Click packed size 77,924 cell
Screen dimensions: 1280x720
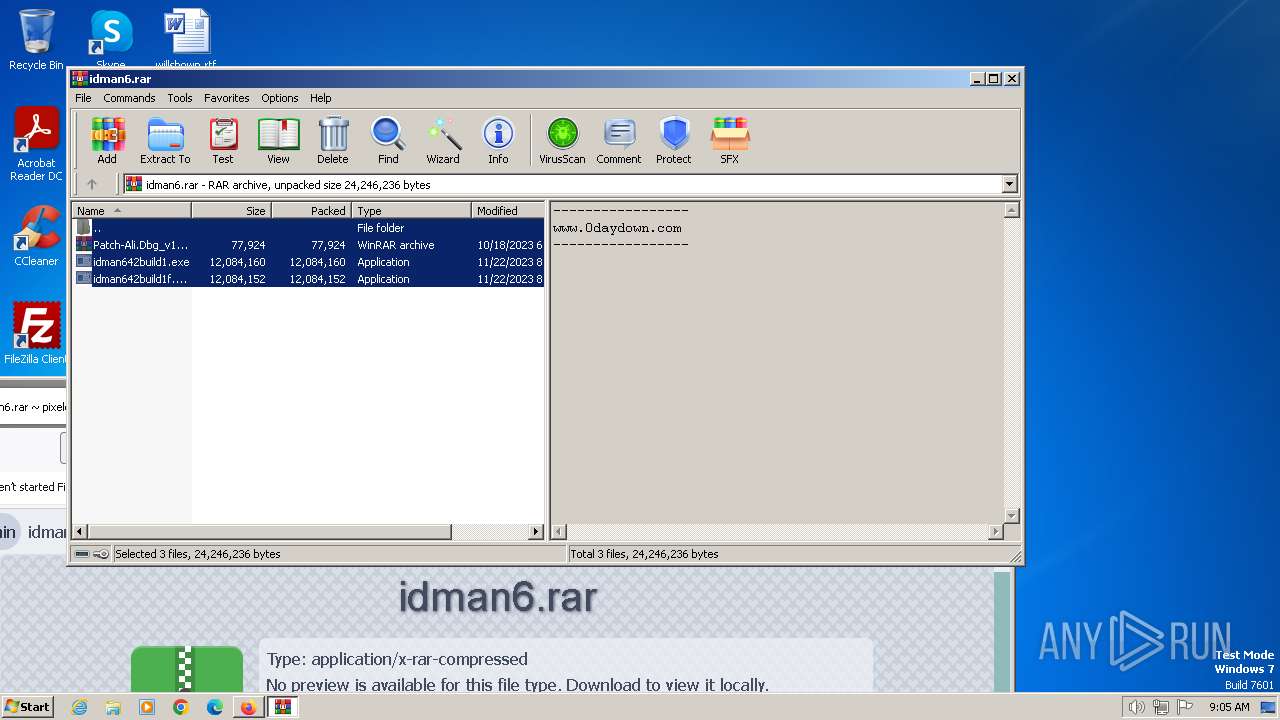pos(328,245)
